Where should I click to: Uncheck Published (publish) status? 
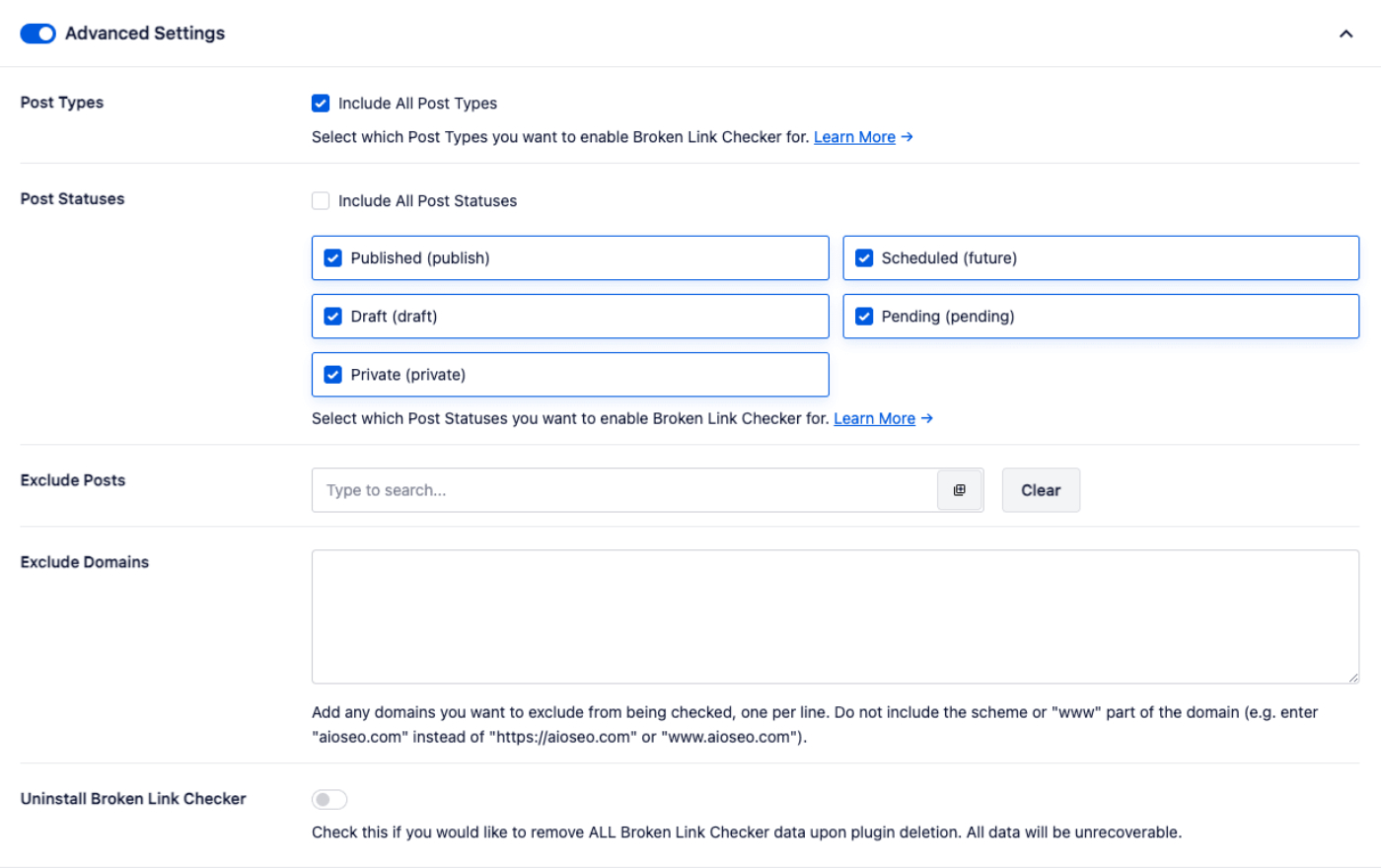pos(333,258)
